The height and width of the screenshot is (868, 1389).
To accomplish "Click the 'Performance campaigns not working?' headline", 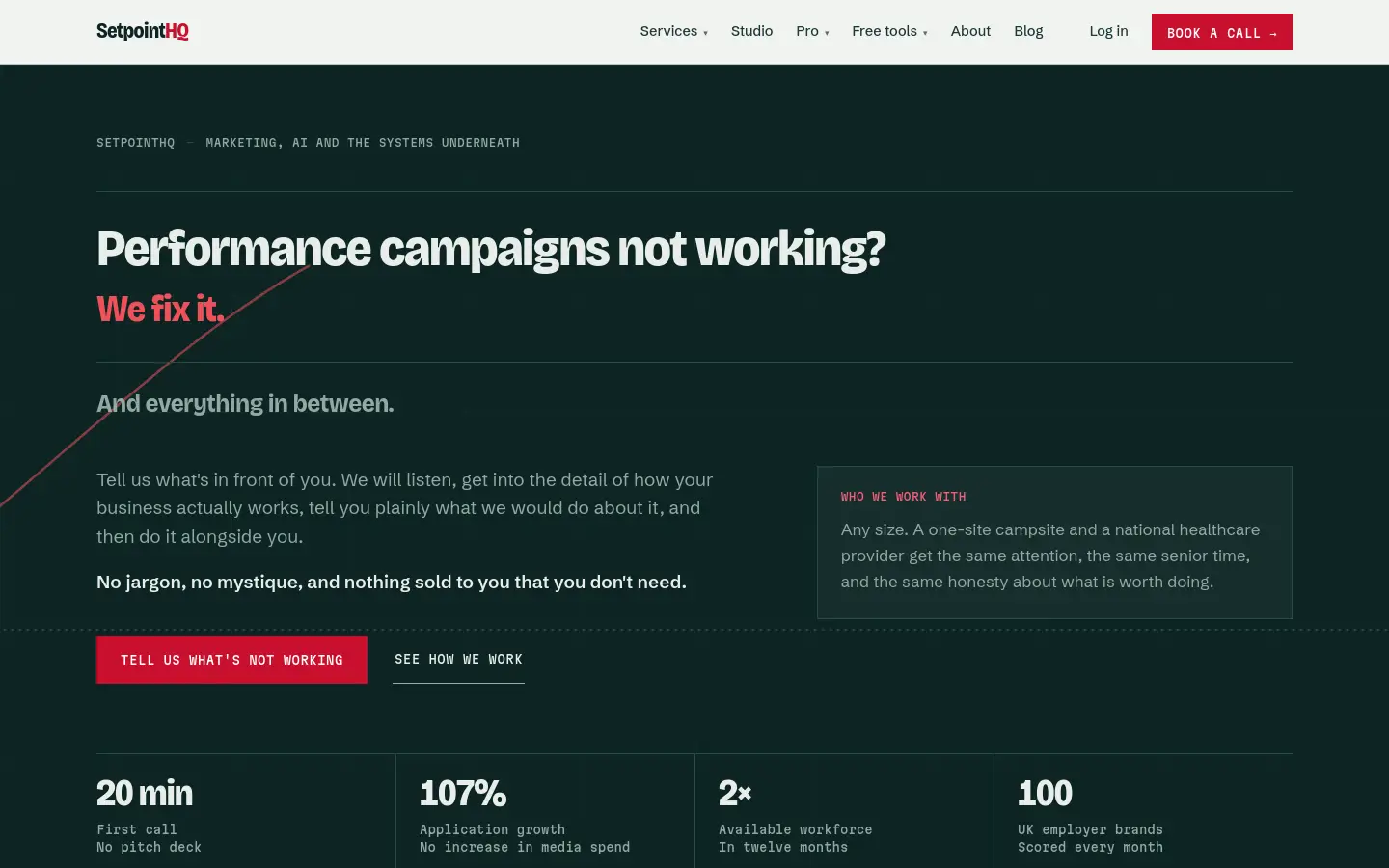I will pyautogui.click(x=491, y=249).
